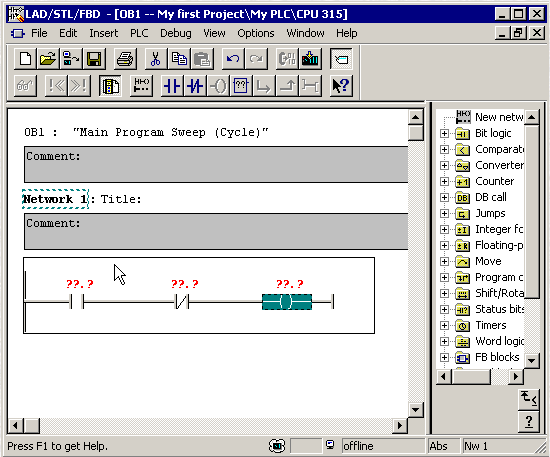Open the Edit menu

tap(68, 33)
